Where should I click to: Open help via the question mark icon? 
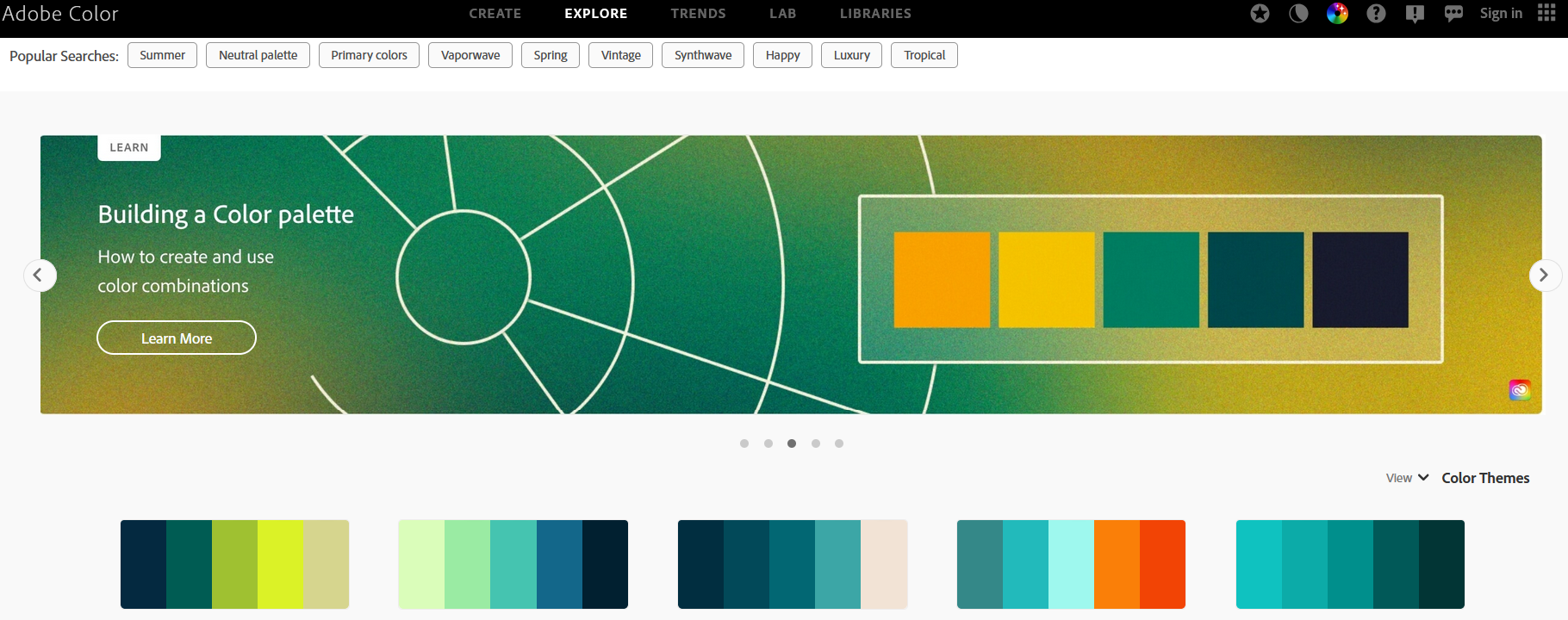click(1376, 13)
